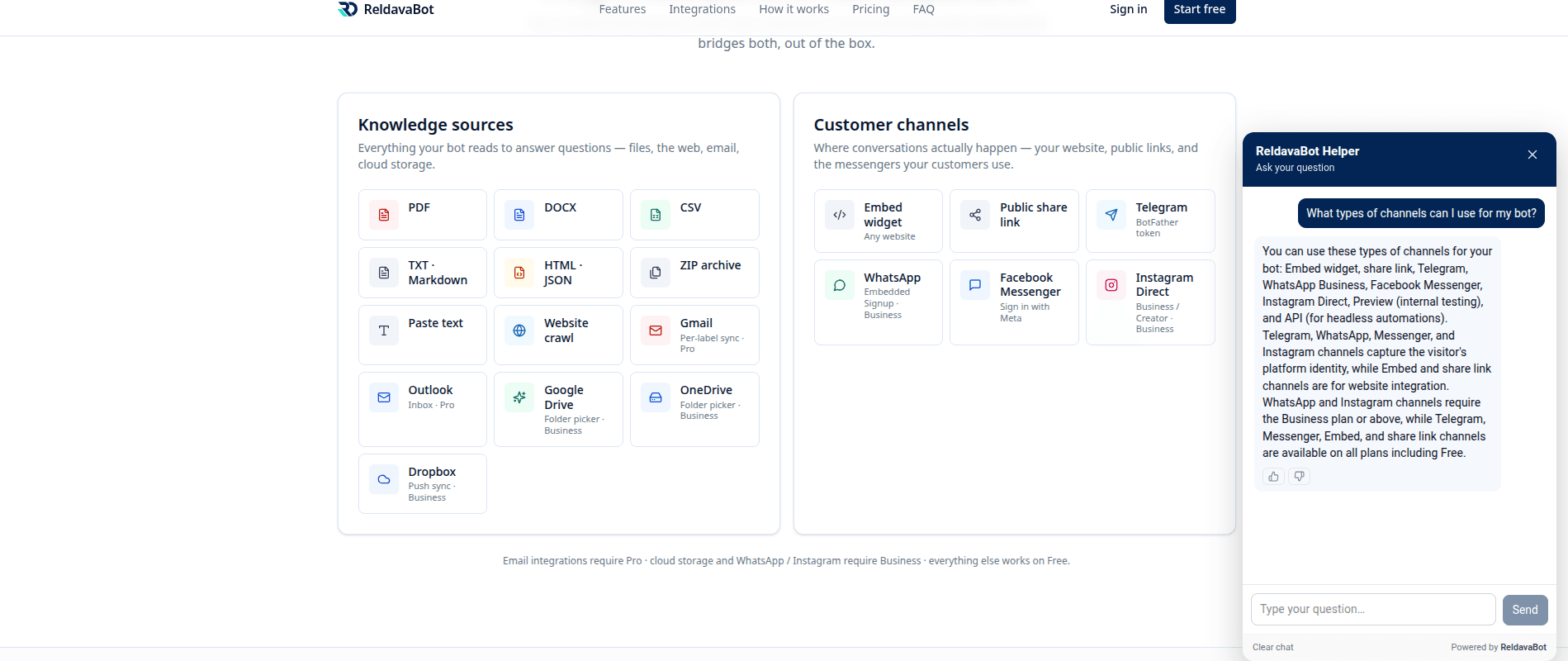Click the WhatsApp chat bubble icon

pyautogui.click(x=840, y=285)
